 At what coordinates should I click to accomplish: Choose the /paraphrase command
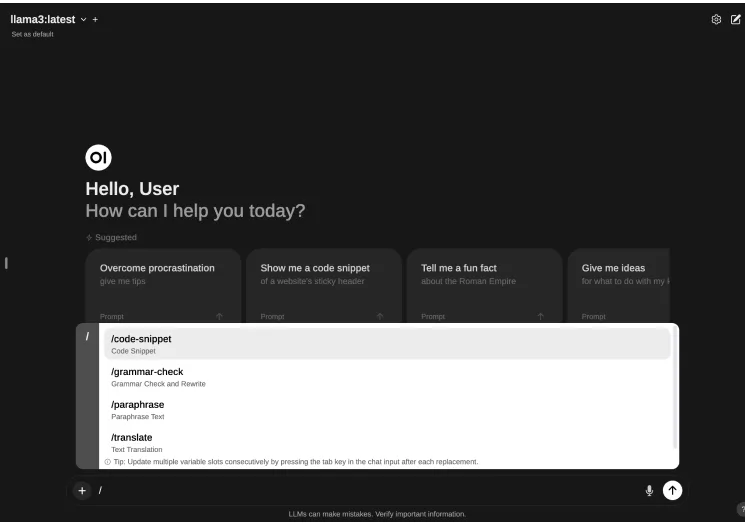click(387, 409)
